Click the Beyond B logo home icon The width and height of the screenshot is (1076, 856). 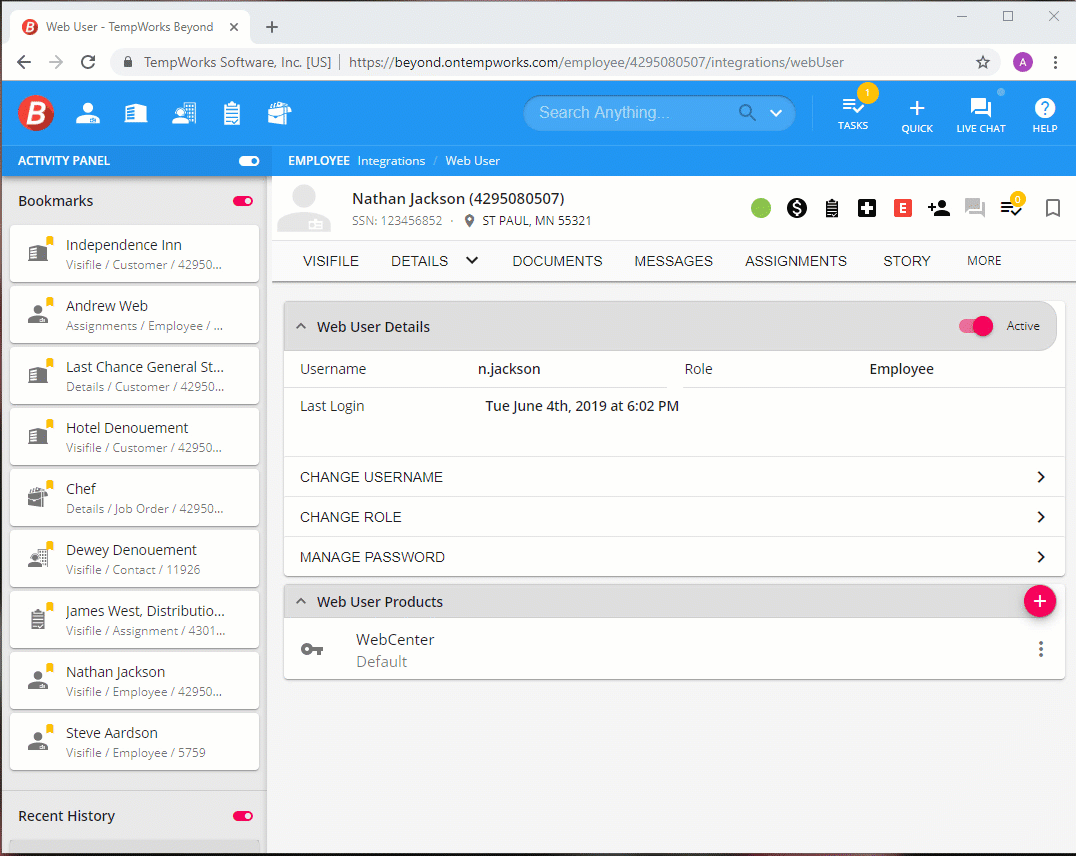click(36, 113)
